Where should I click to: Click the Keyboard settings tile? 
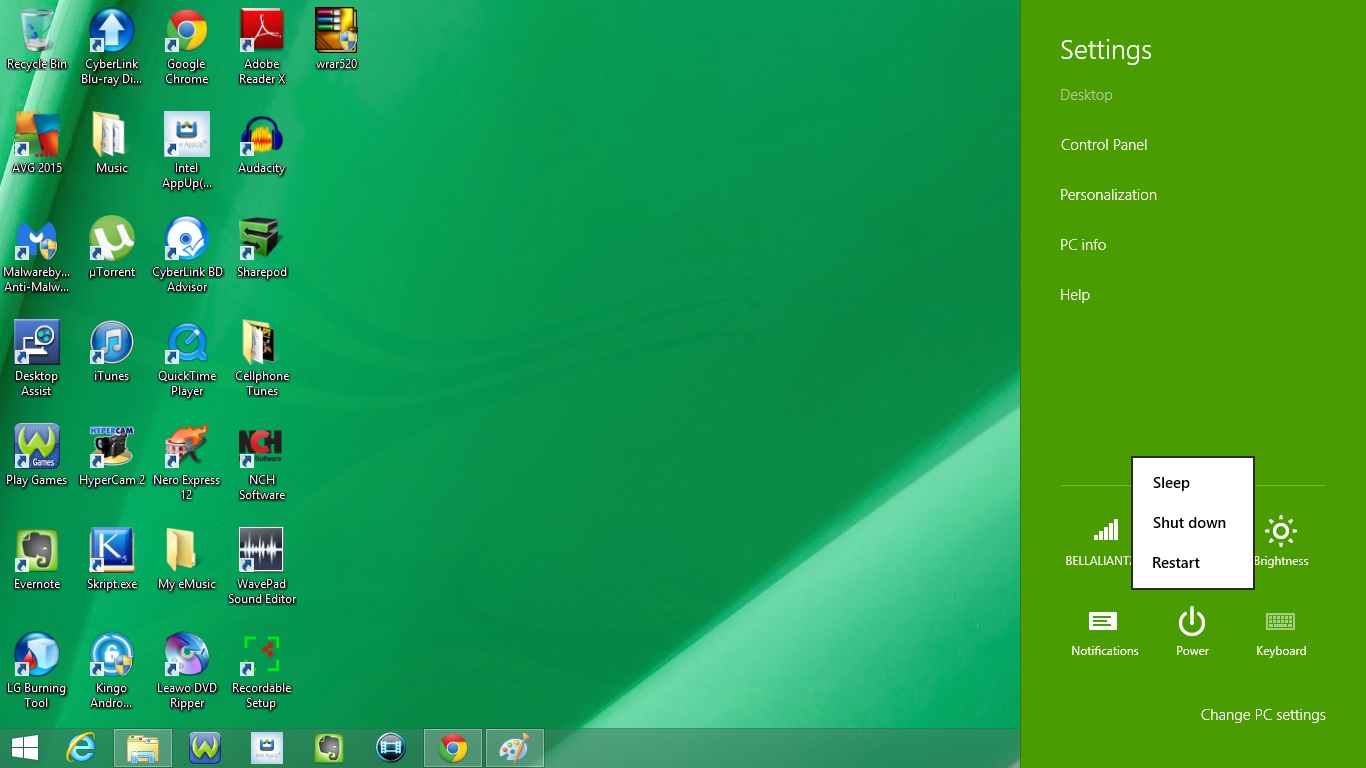(x=1281, y=632)
